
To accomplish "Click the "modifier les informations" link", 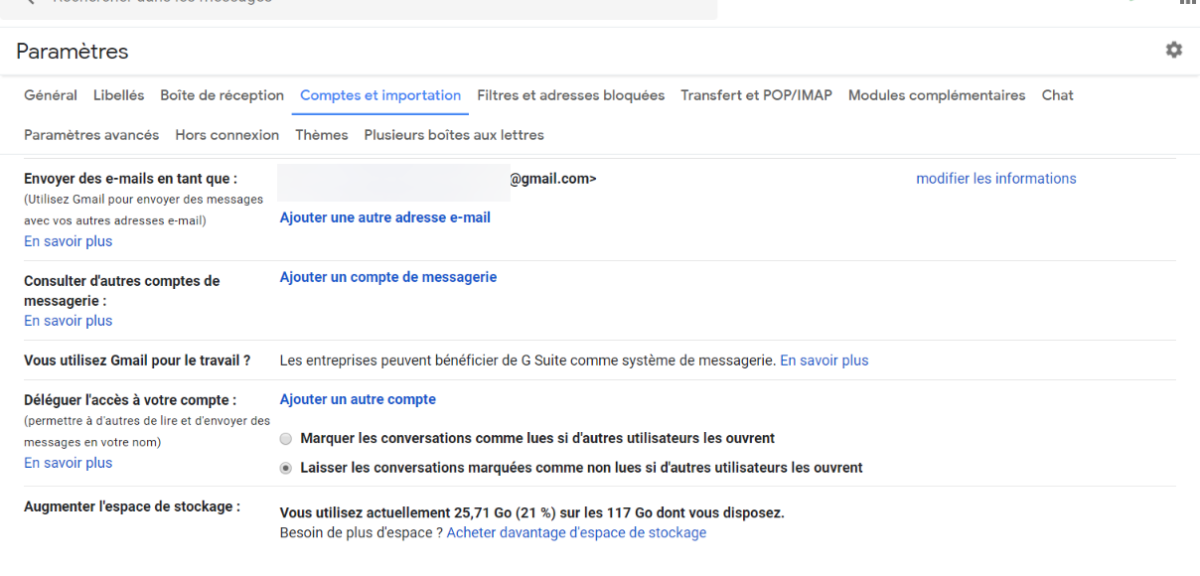I will pyautogui.click(x=996, y=178).
